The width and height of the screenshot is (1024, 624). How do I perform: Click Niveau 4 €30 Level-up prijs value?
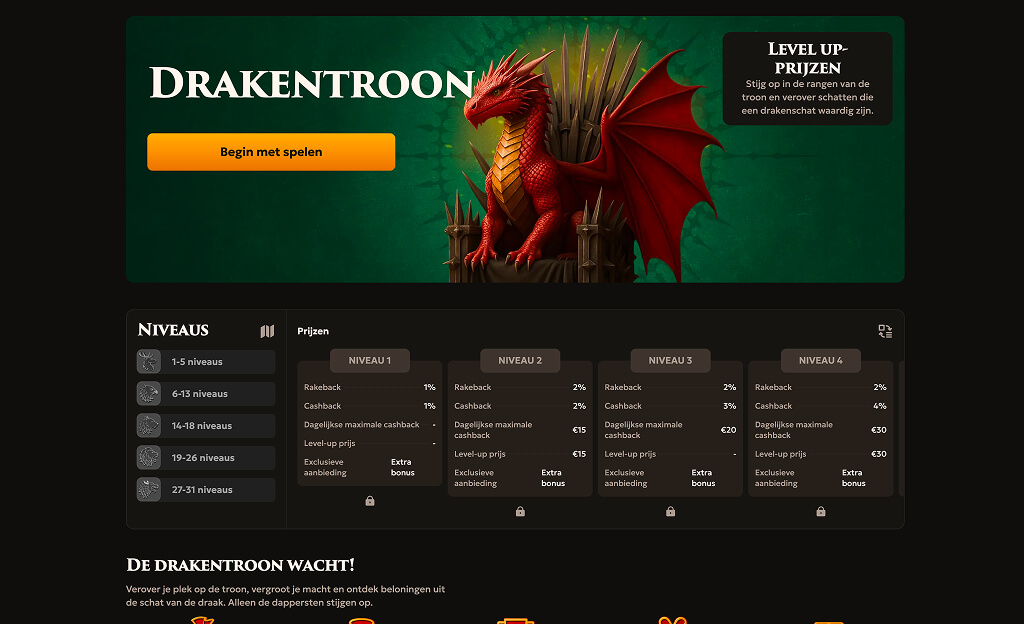[x=879, y=454]
